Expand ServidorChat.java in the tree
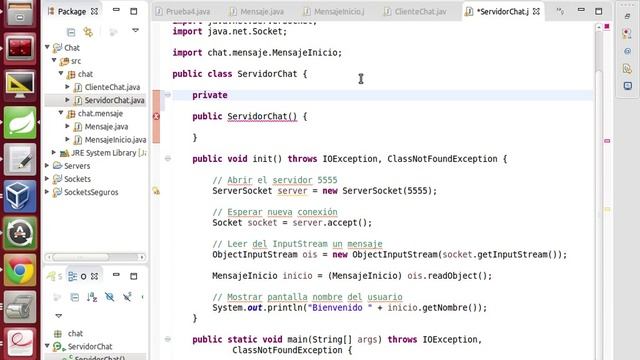 68,100
